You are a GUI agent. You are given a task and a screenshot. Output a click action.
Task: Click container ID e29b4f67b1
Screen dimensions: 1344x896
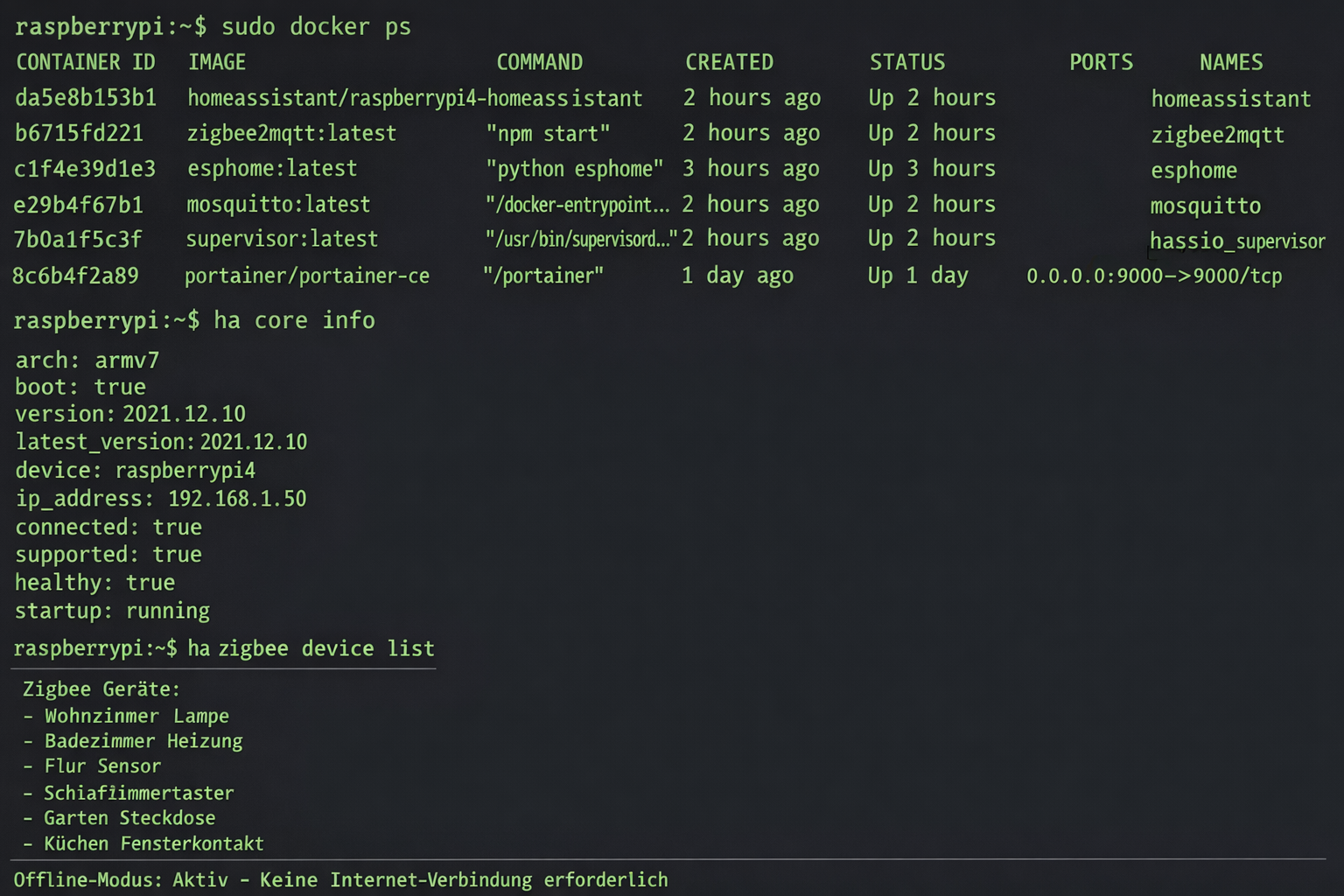tap(78, 205)
